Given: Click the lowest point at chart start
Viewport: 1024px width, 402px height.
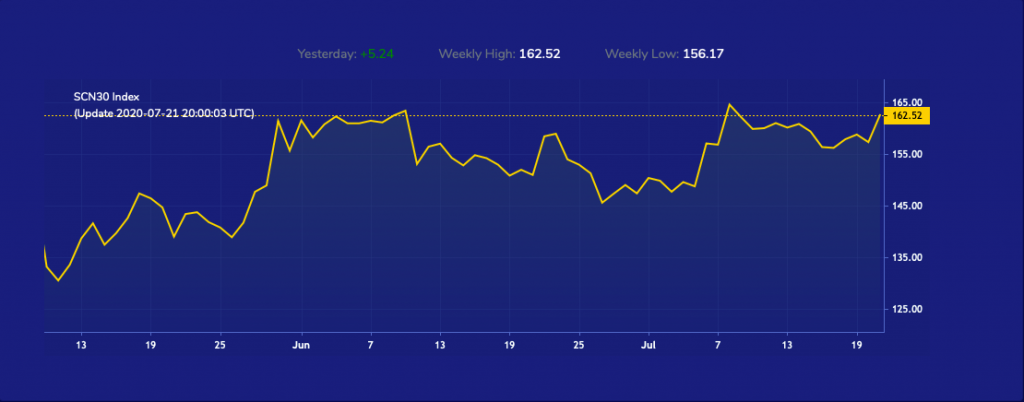Looking at the screenshot, I should tap(58, 281).
